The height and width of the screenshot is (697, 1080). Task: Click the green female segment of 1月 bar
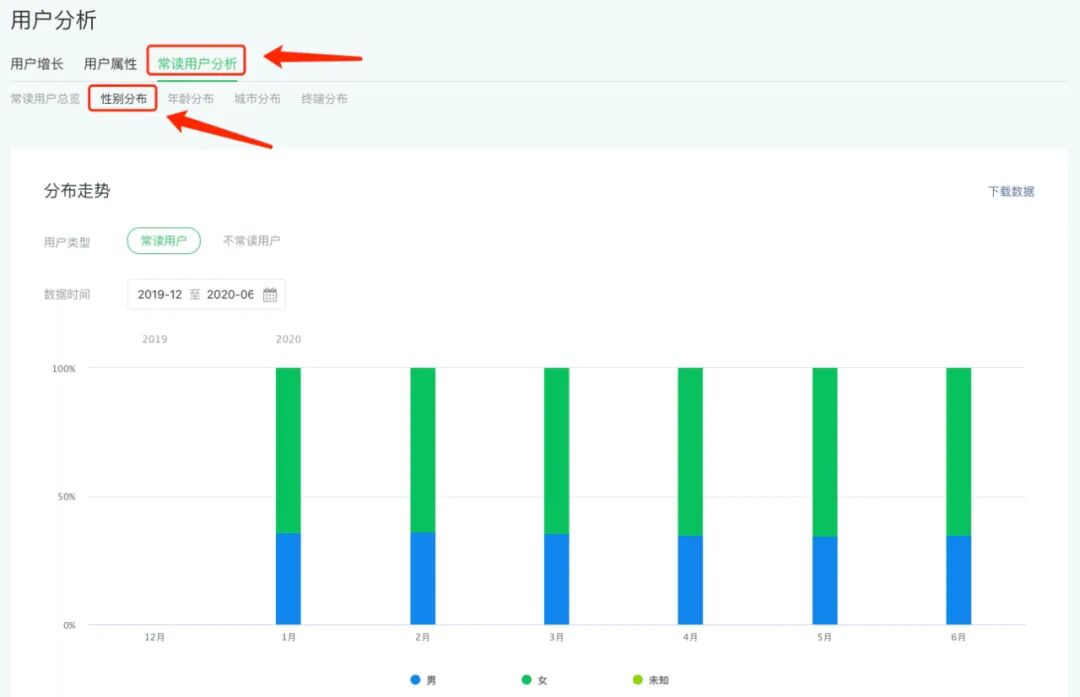pos(289,450)
